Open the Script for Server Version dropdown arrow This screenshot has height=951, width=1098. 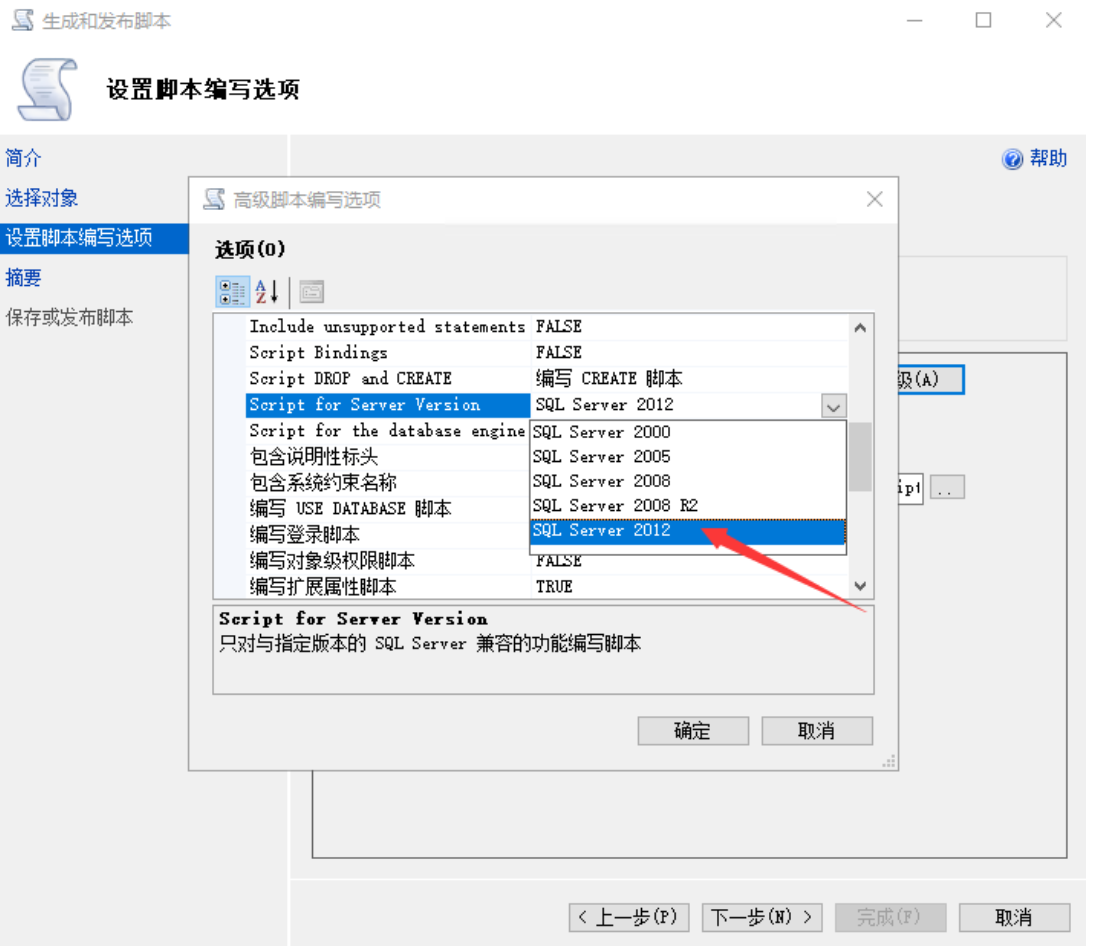click(833, 406)
